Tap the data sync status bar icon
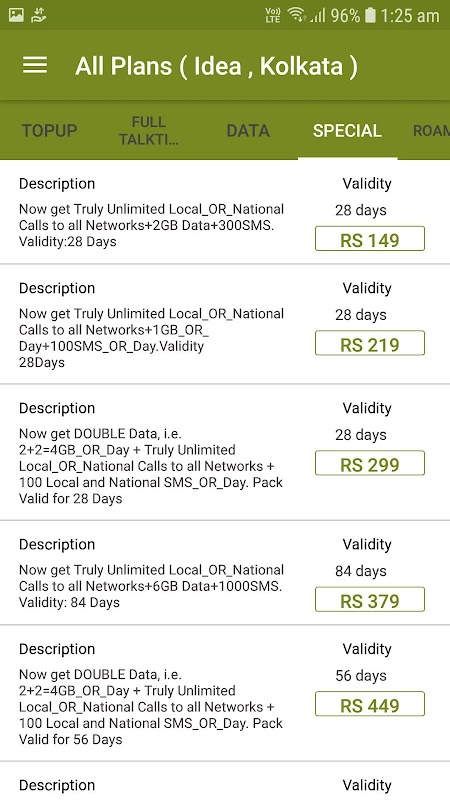 coord(39,15)
